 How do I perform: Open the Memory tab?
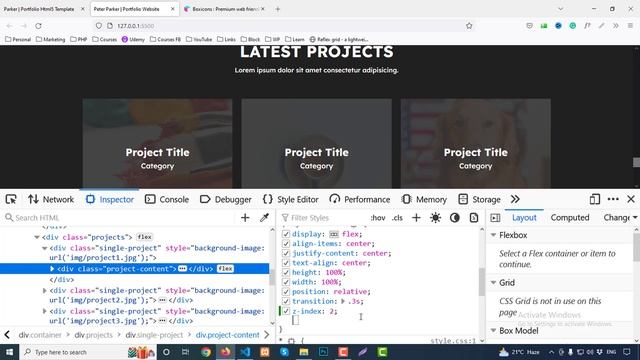click(x=424, y=199)
